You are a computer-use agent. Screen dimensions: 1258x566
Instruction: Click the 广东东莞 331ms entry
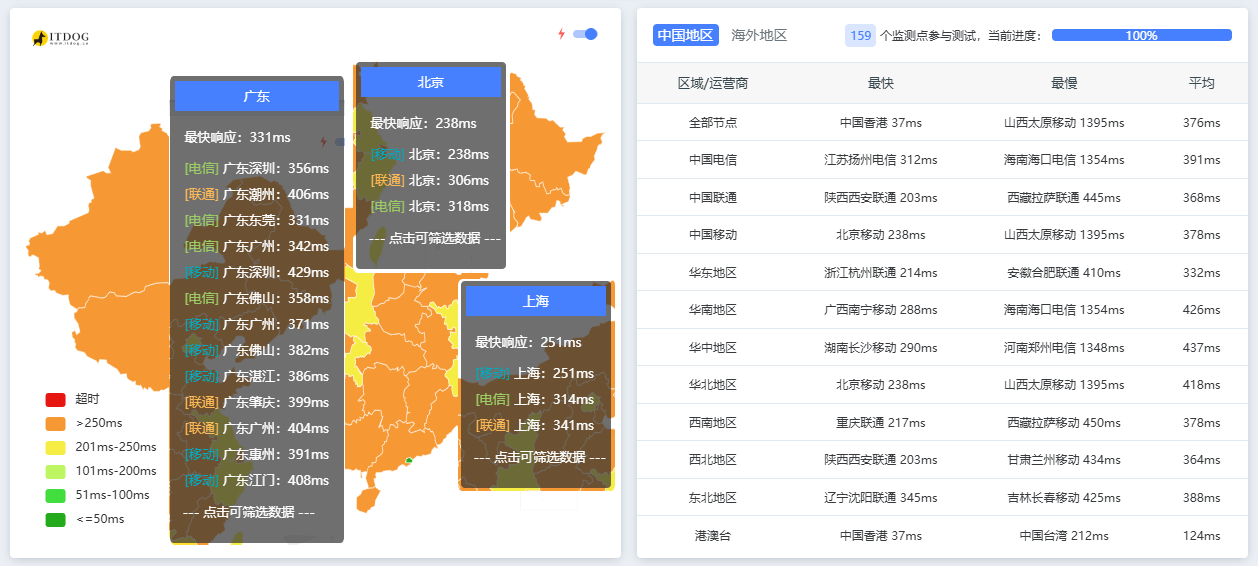[257, 220]
